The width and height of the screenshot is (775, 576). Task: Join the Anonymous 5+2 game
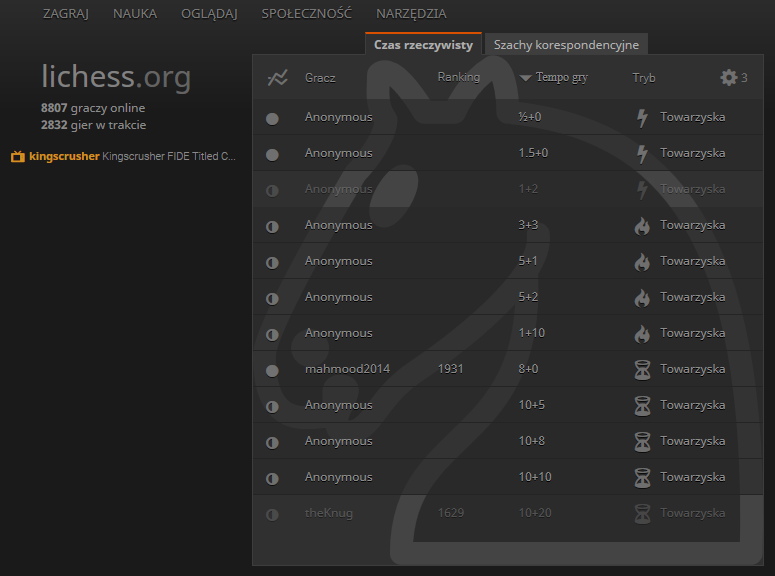[508, 297]
